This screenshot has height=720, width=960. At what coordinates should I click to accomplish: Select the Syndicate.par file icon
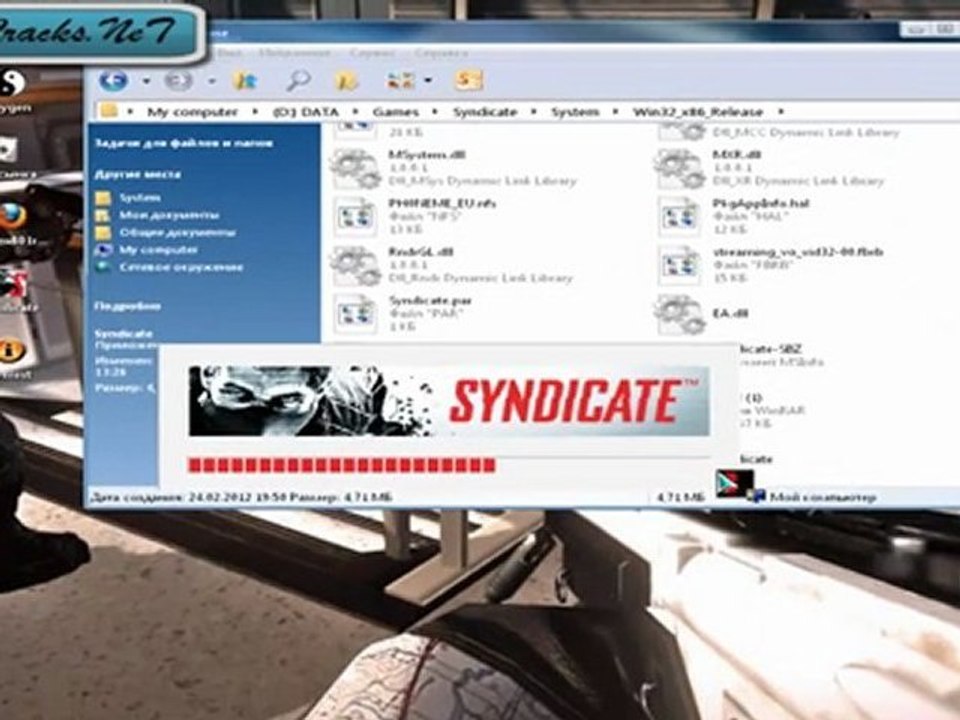[x=356, y=314]
